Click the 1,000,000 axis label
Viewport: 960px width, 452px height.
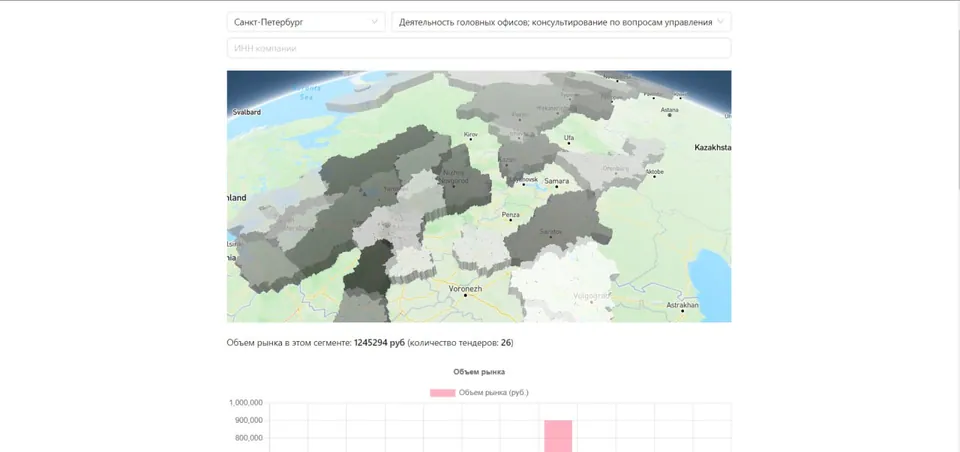246,402
